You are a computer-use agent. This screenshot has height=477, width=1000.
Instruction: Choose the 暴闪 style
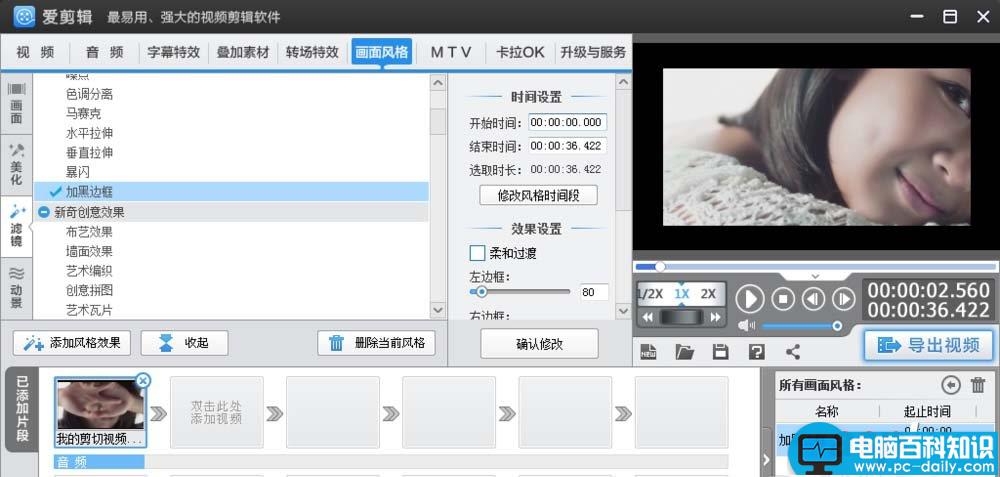click(78, 172)
